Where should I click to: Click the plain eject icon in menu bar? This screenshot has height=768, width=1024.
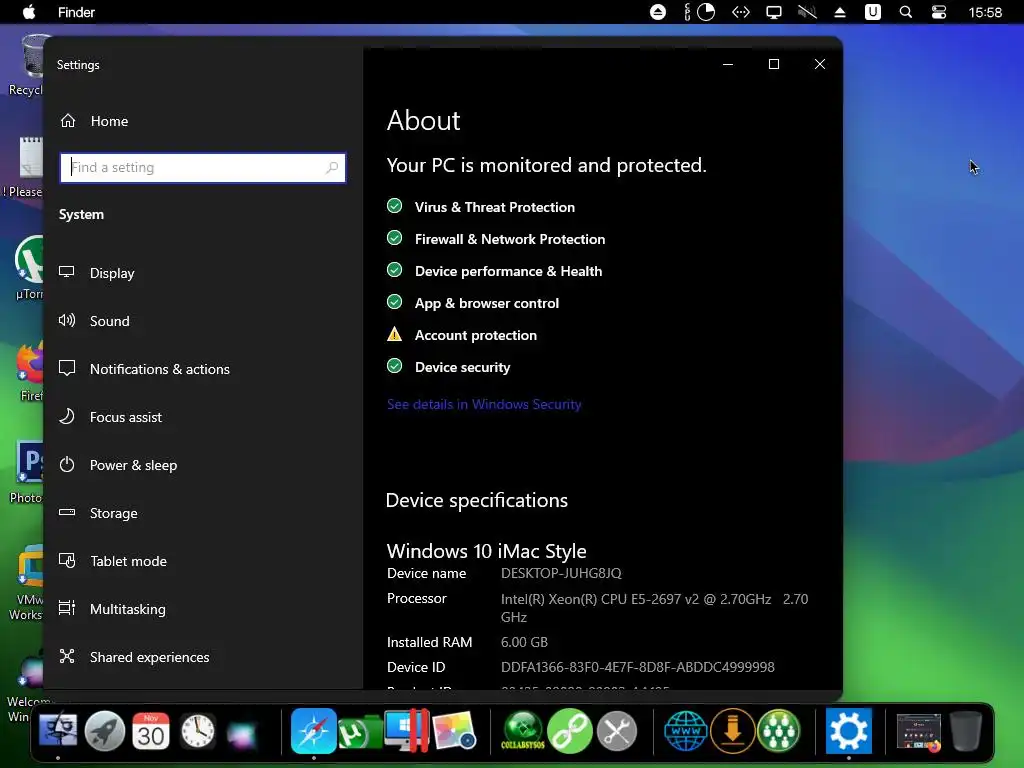840,12
